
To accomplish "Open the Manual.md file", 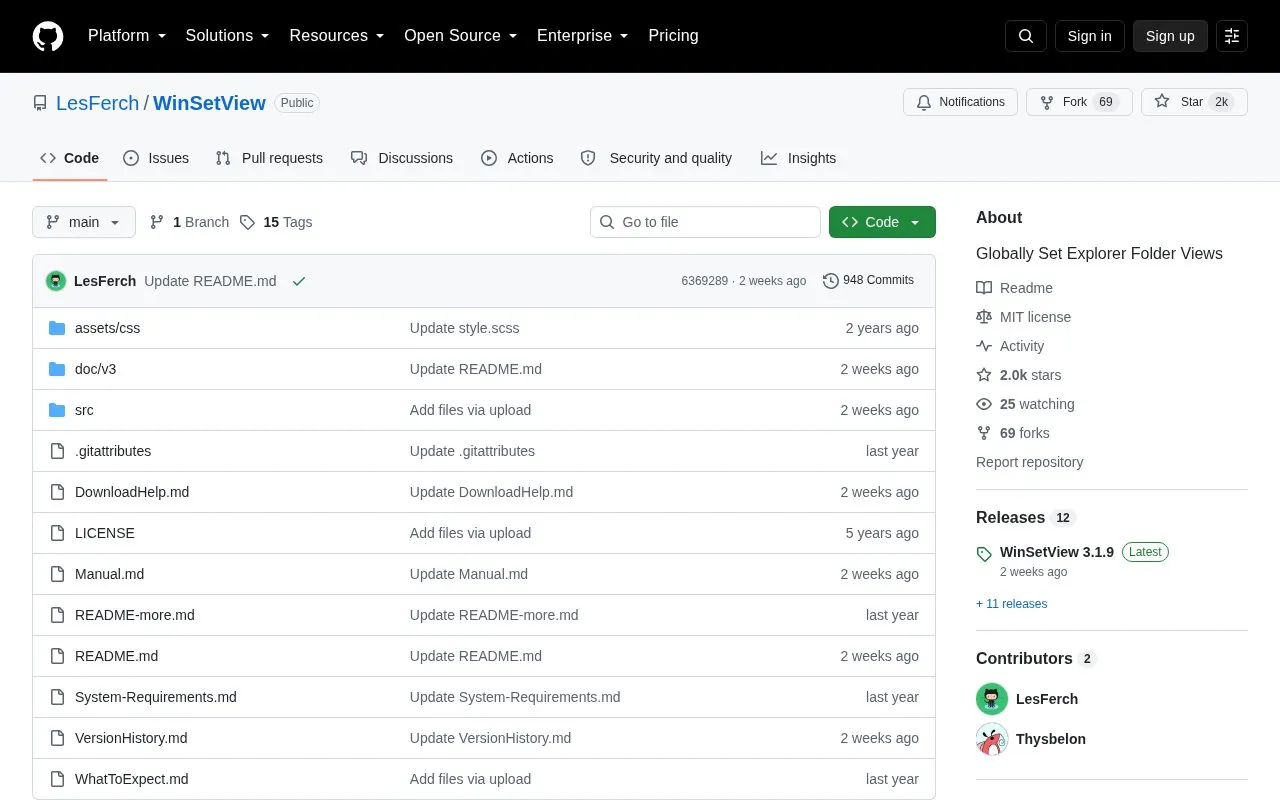I will [109, 574].
